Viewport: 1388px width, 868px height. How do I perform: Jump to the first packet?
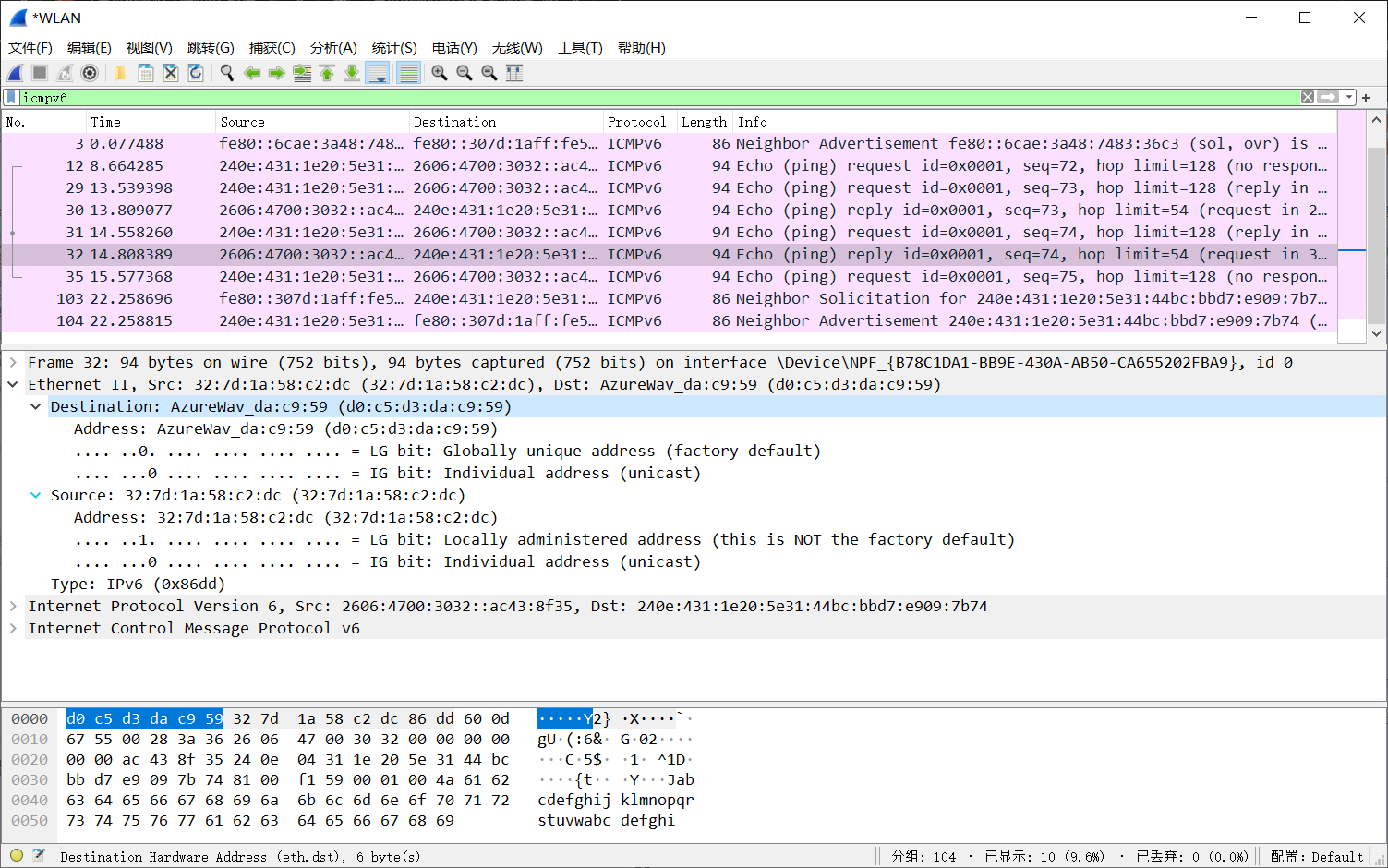(x=327, y=73)
